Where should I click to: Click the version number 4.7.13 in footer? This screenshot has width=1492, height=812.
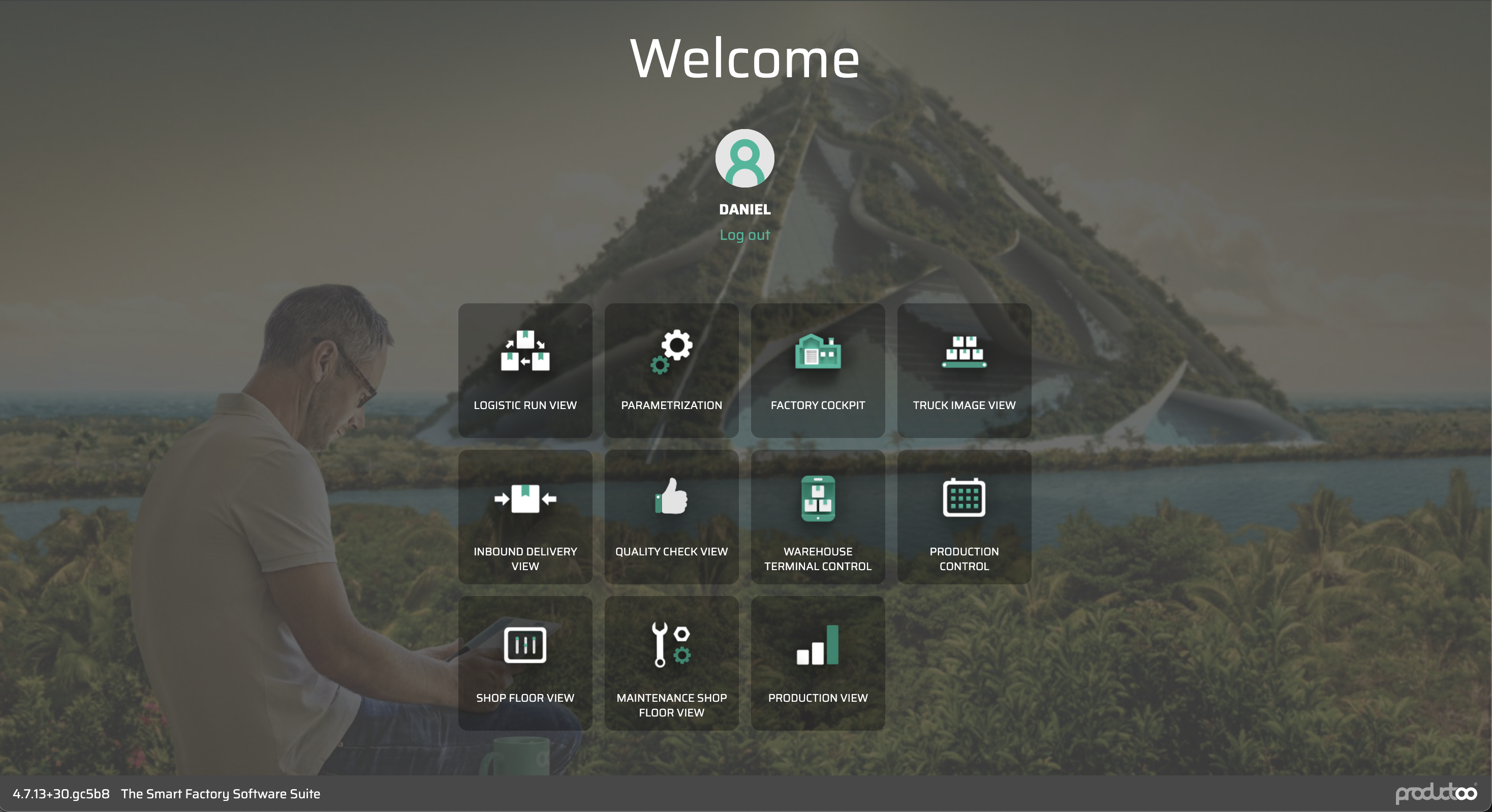(x=61, y=794)
